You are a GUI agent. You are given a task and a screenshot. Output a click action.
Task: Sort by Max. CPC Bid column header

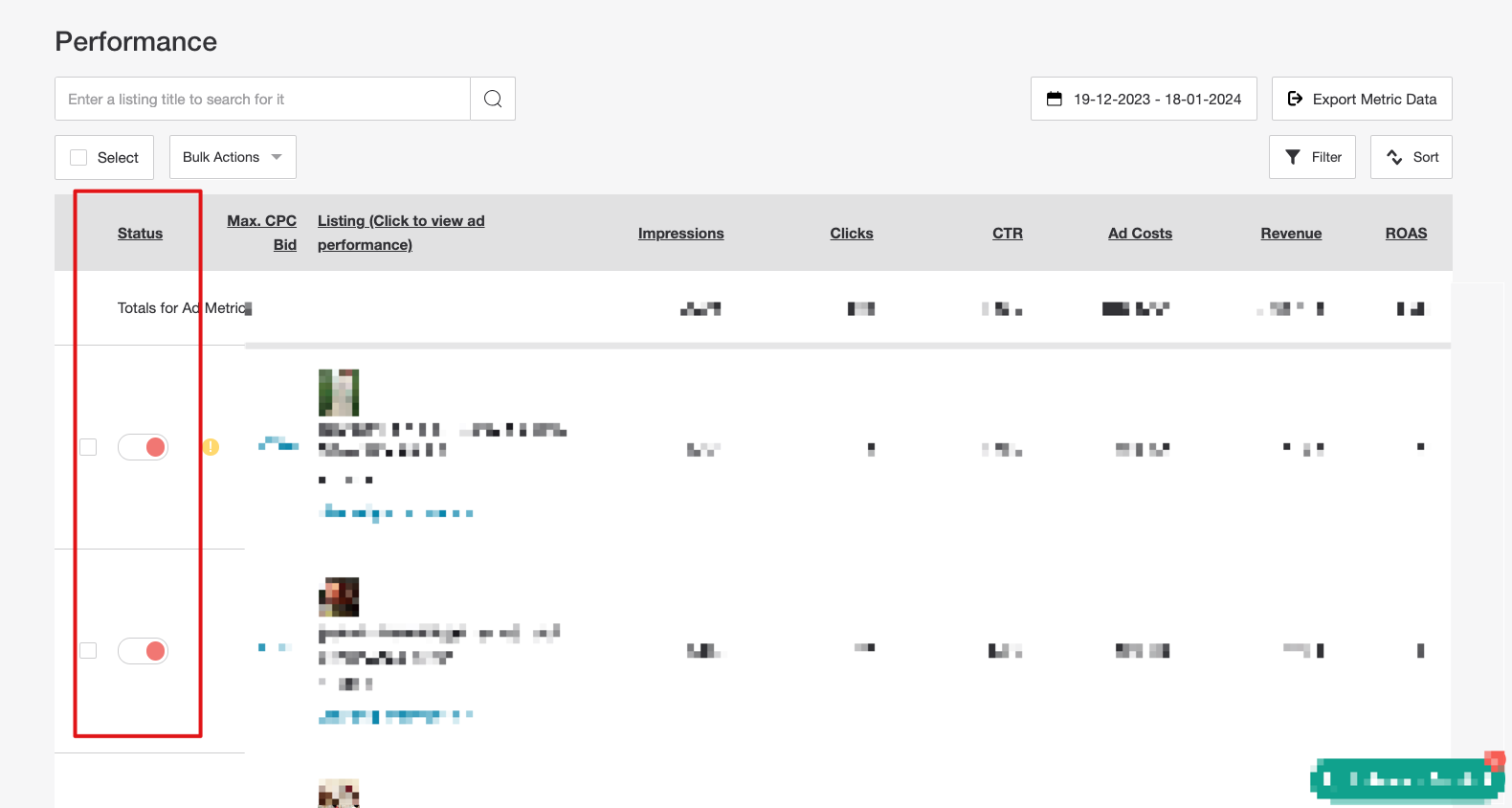pyautogui.click(x=261, y=233)
